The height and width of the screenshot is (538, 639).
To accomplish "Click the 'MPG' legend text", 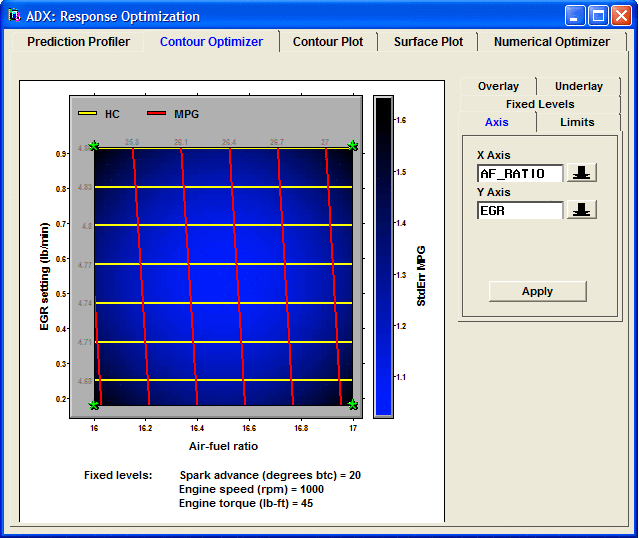I will (x=186, y=114).
